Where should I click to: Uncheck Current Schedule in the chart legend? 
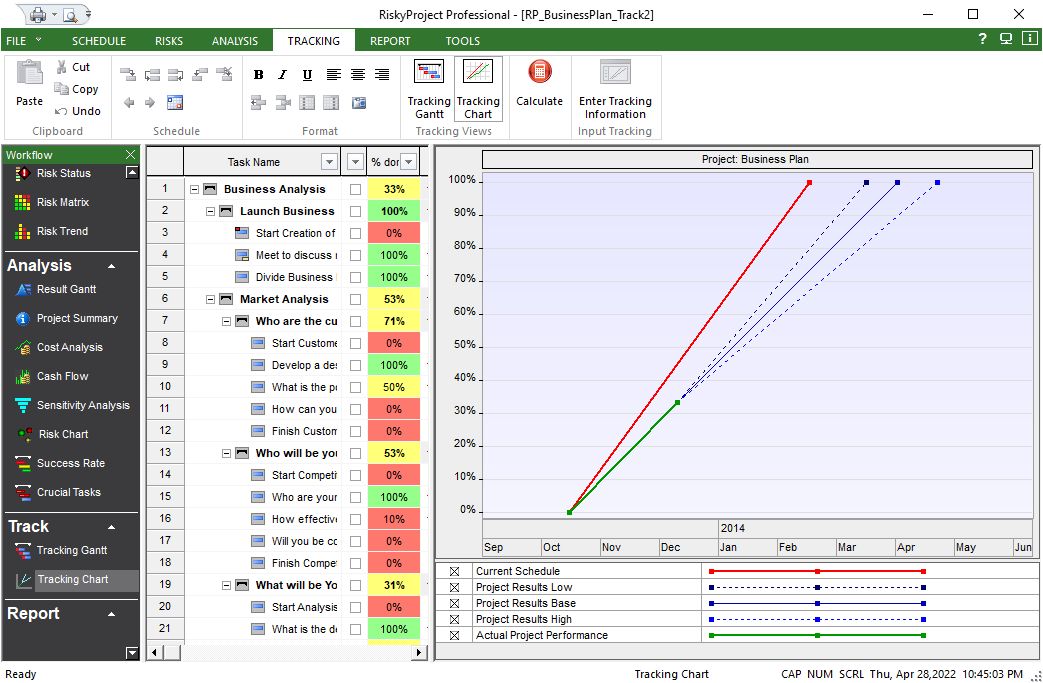454,571
